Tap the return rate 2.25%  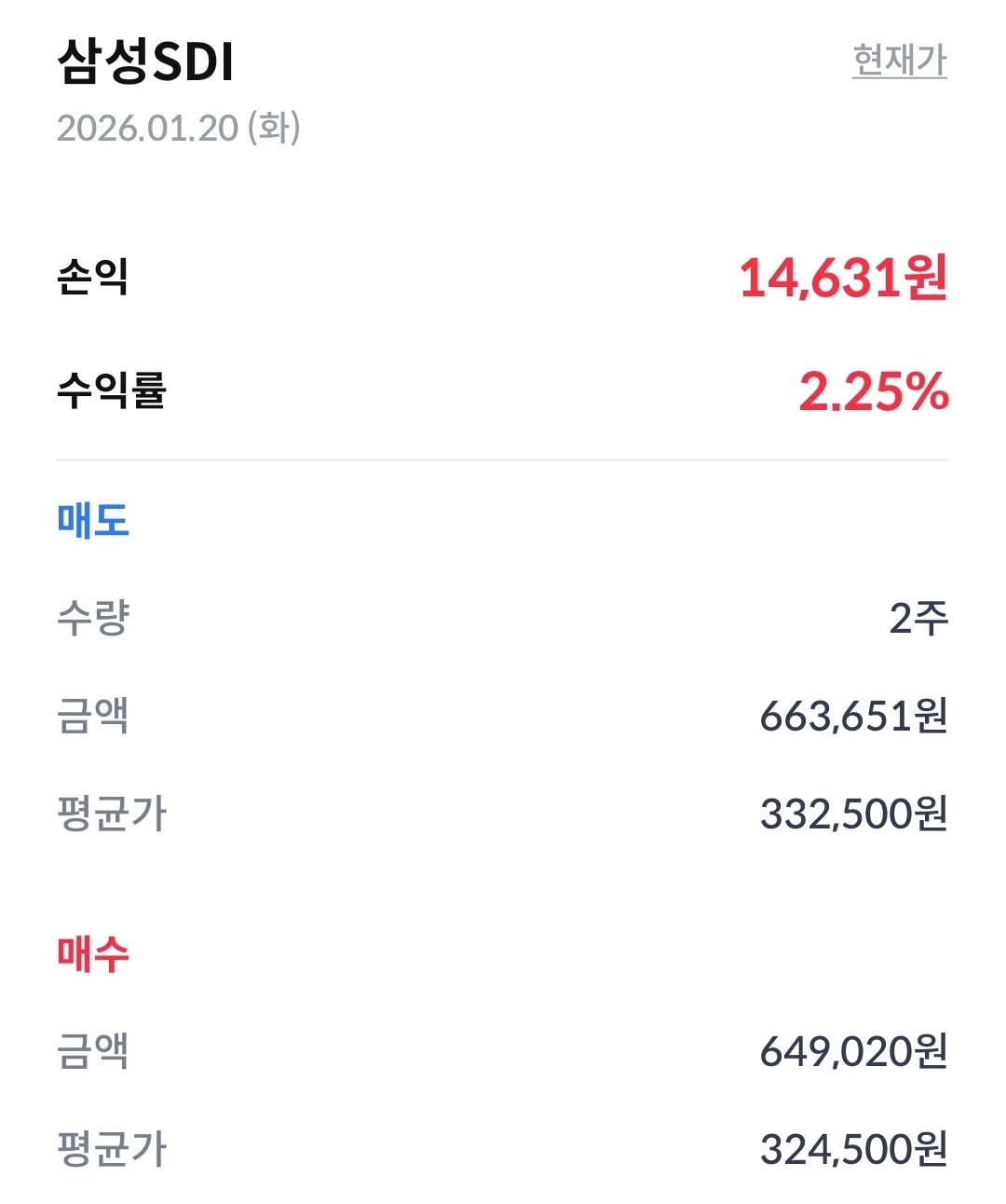[x=874, y=391]
